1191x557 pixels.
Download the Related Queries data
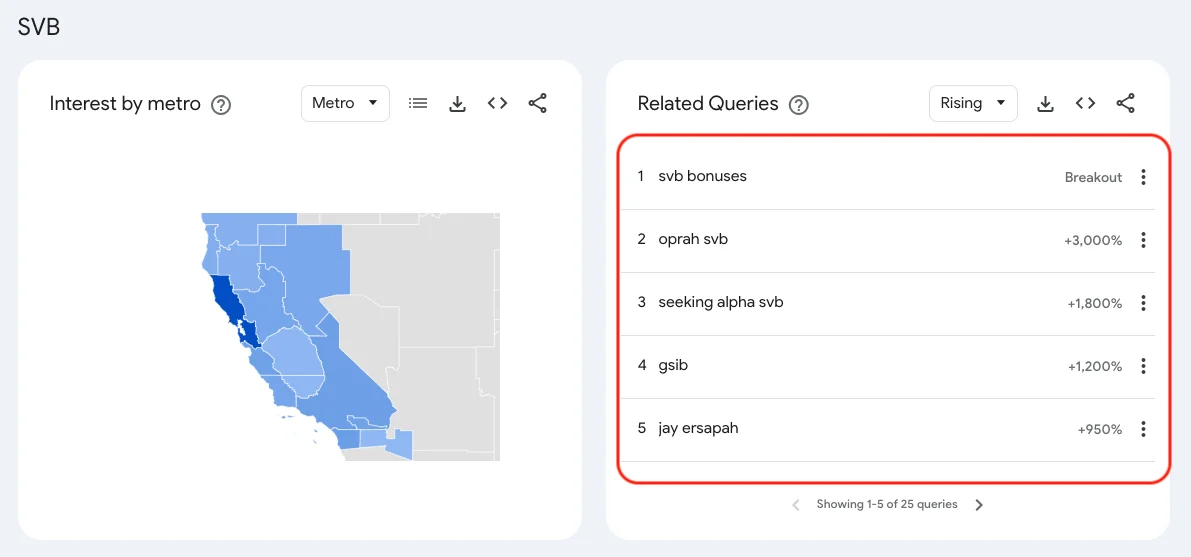click(x=1046, y=103)
